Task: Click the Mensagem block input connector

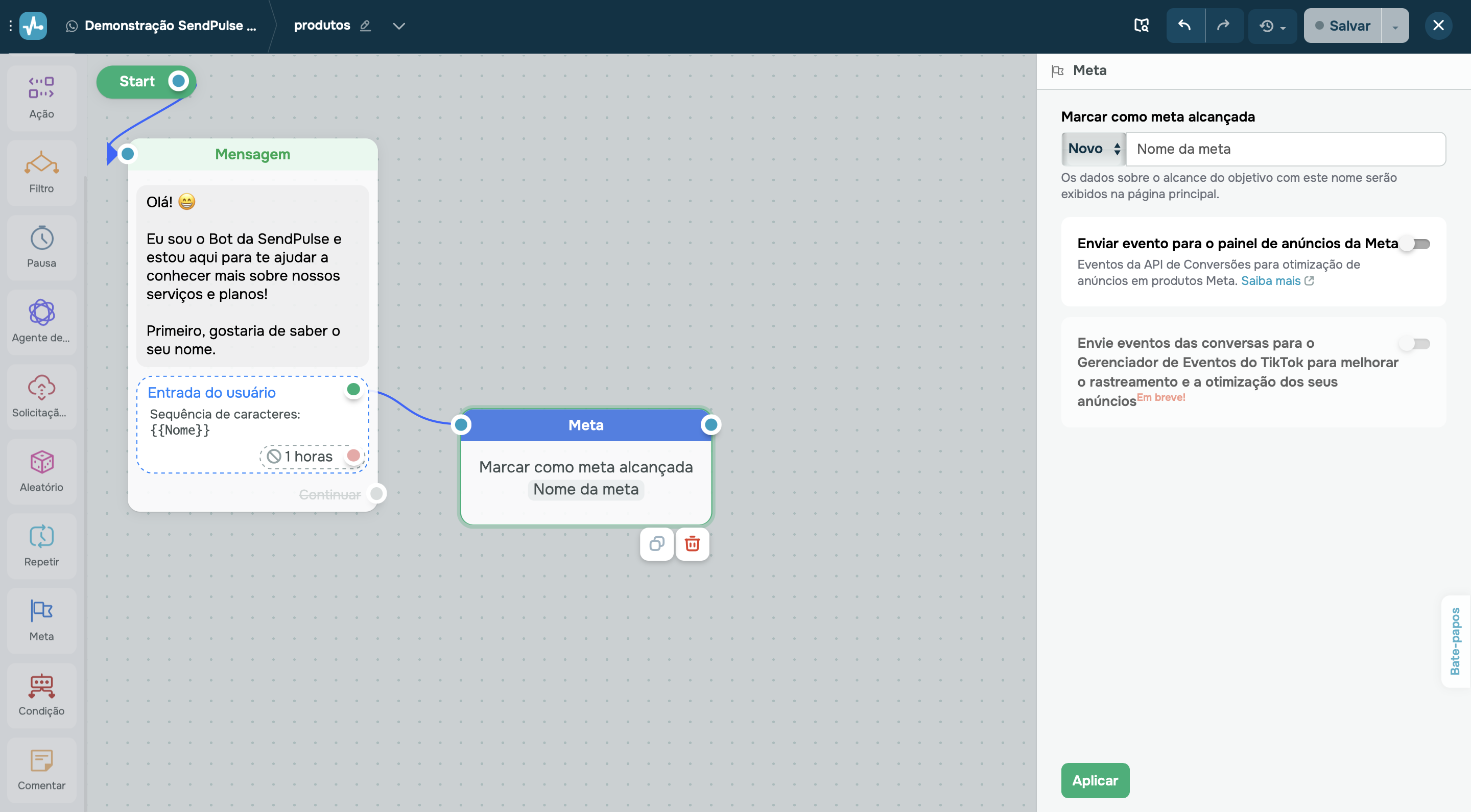Action: point(127,154)
